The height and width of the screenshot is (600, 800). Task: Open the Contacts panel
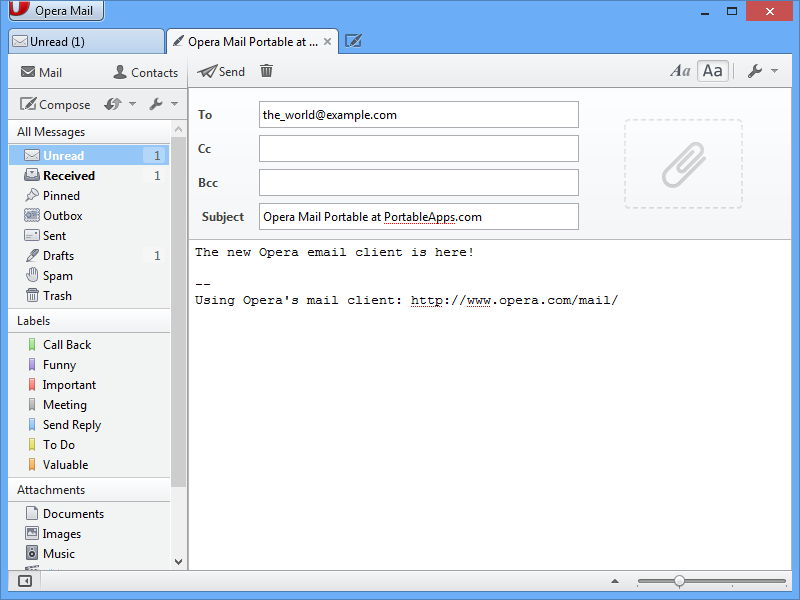pos(145,72)
